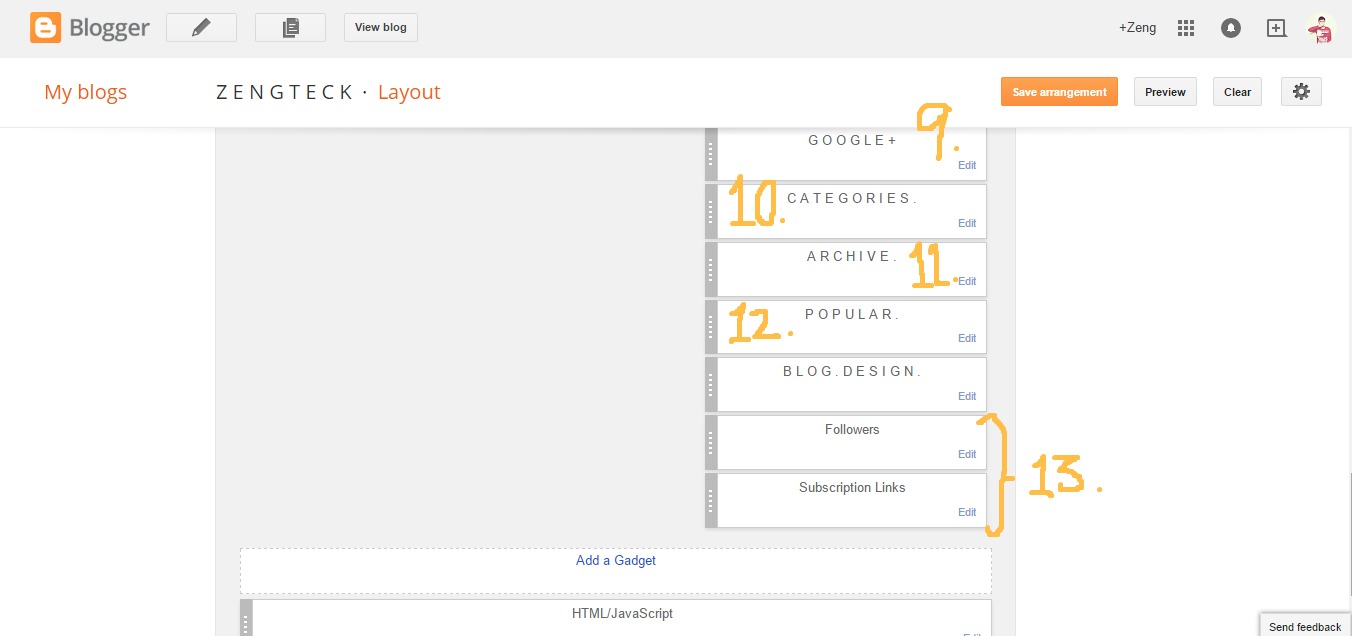Select the POPULAR. gadget title
The image size is (1352, 636).
[x=852, y=314]
